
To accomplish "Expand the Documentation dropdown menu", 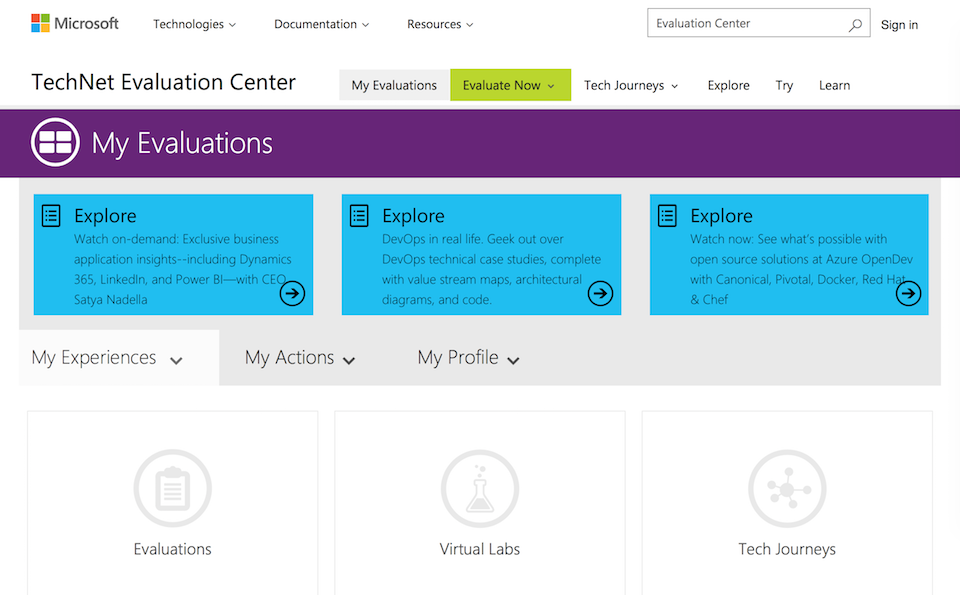I will pos(321,24).
